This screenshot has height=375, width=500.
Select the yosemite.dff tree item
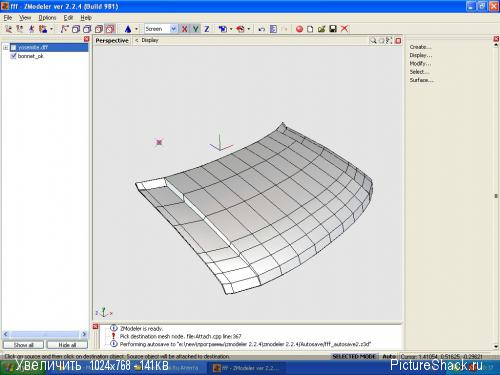33,48
